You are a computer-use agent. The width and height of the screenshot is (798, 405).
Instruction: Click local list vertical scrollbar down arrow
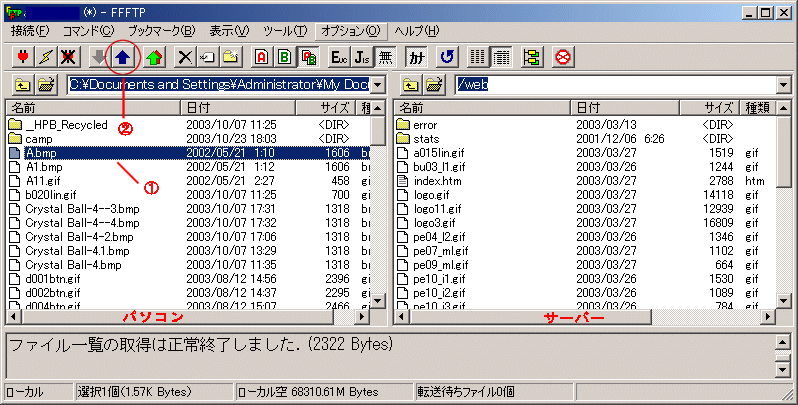378,301
